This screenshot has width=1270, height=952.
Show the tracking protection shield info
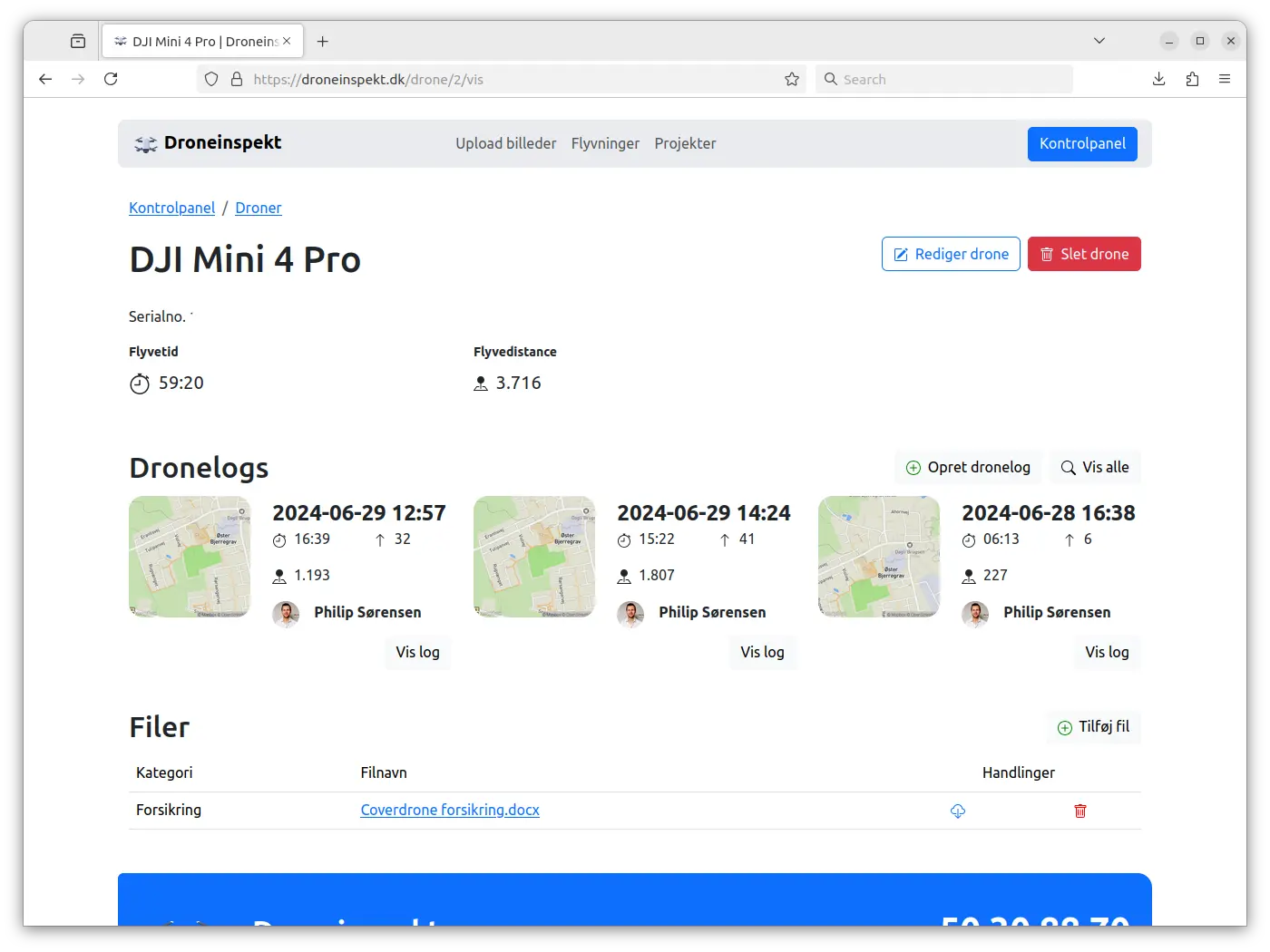click(211, 79)
